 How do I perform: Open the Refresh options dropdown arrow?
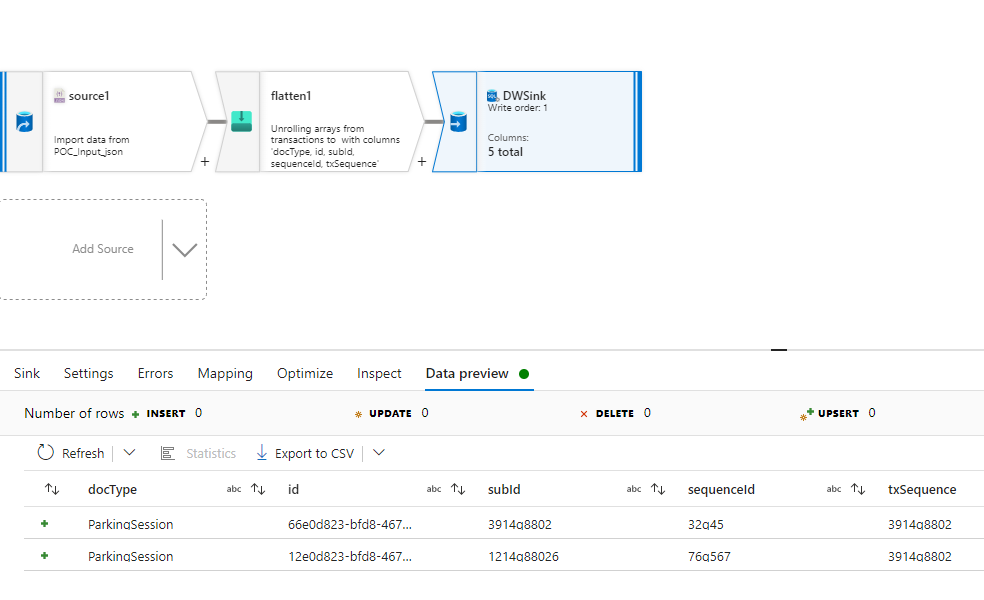point(129,453)
